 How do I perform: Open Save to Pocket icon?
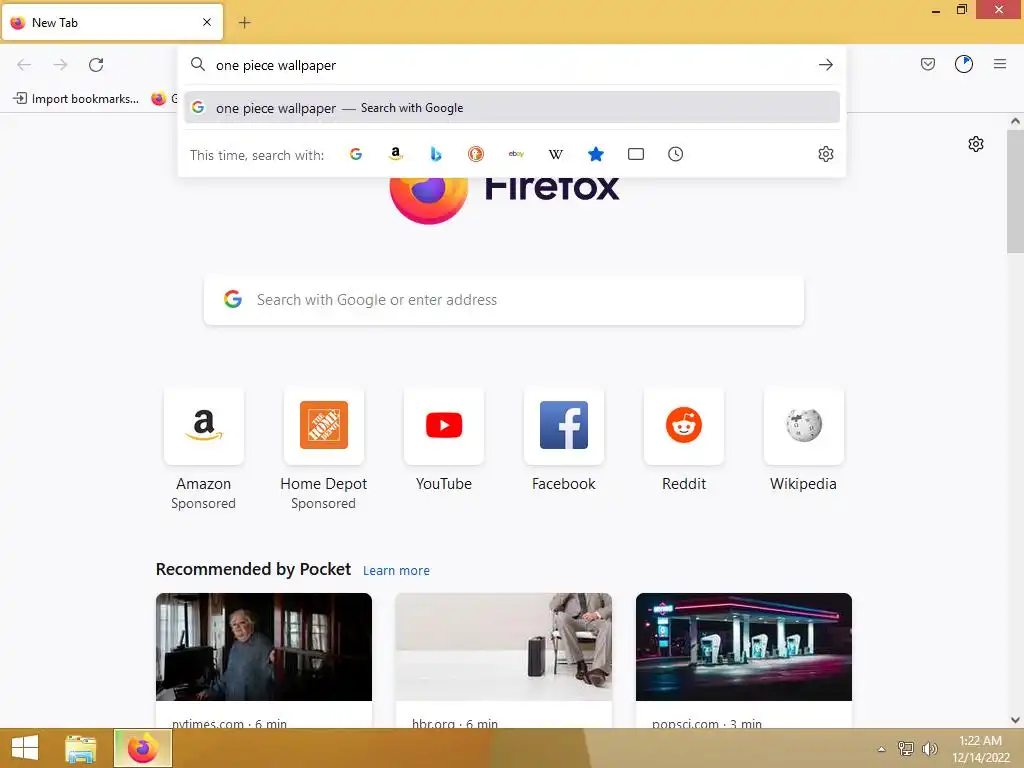(928, 64)
